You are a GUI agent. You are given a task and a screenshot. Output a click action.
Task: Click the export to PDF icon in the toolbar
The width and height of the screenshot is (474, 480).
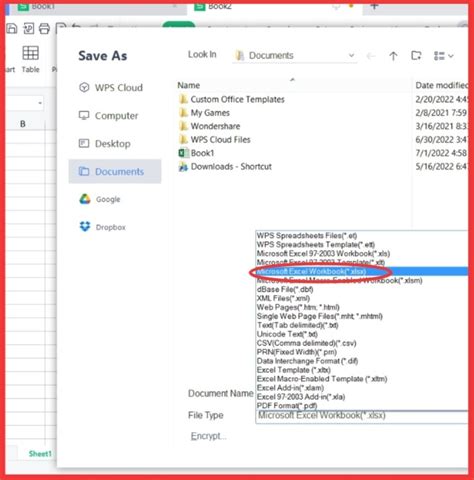tap(28, 28)
